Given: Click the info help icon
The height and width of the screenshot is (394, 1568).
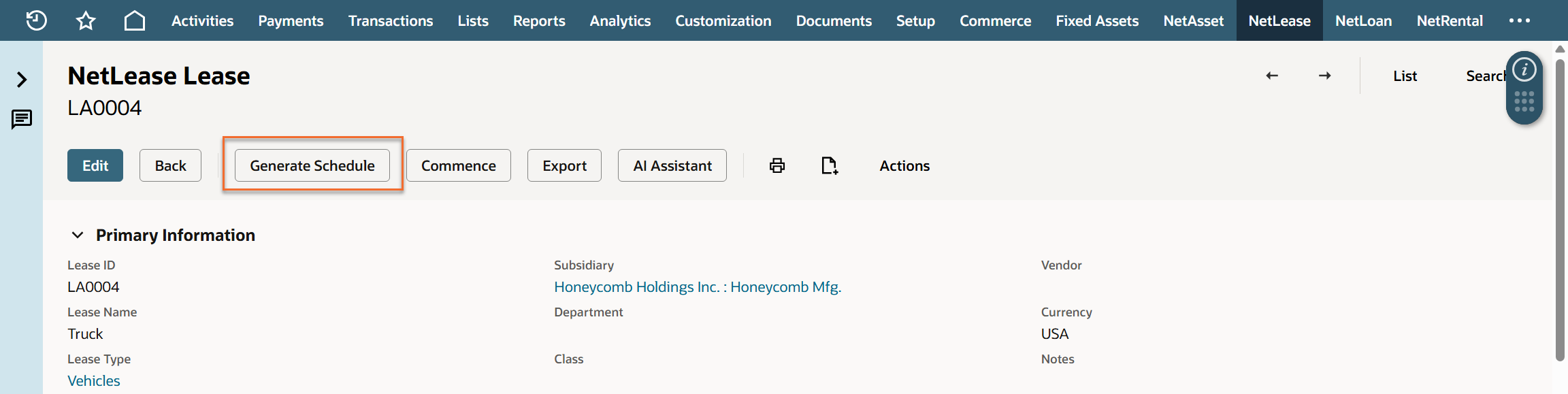Looking at the screenshot, I should click(x=1524, y=69).
